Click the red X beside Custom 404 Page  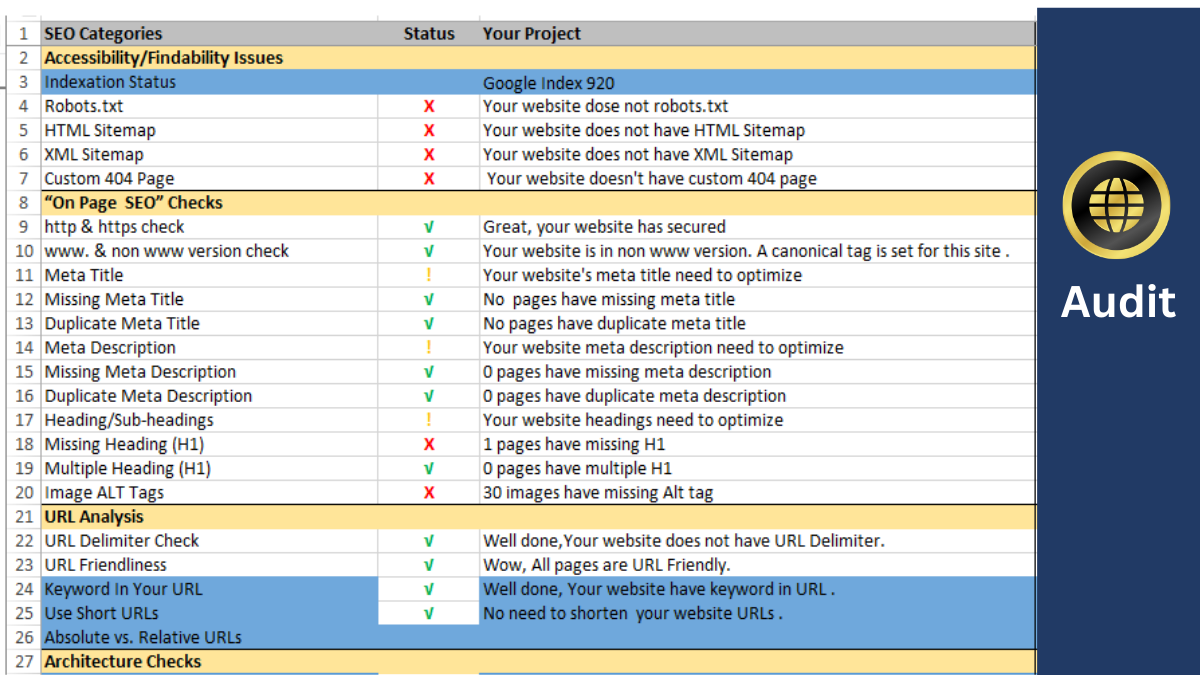coord(429,179)
